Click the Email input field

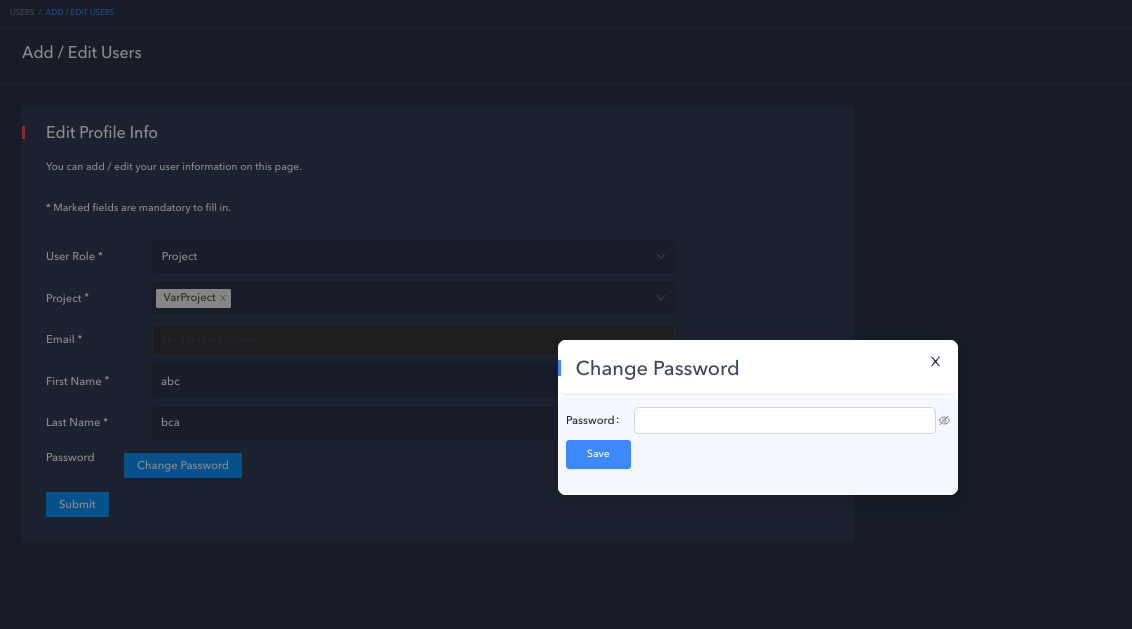point(350,340)
